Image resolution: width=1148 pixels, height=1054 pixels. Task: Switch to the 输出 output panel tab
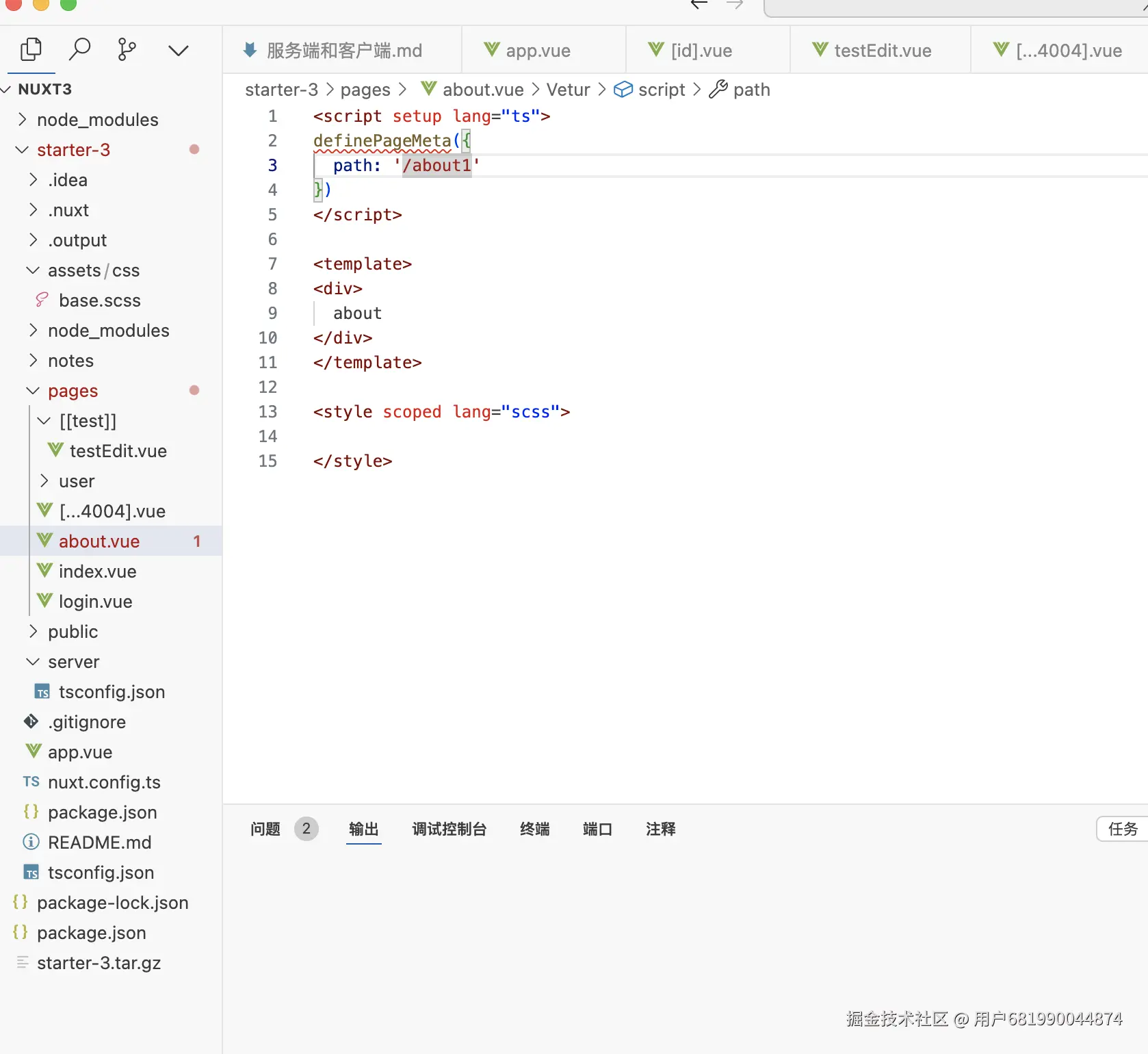coord(364,829)
